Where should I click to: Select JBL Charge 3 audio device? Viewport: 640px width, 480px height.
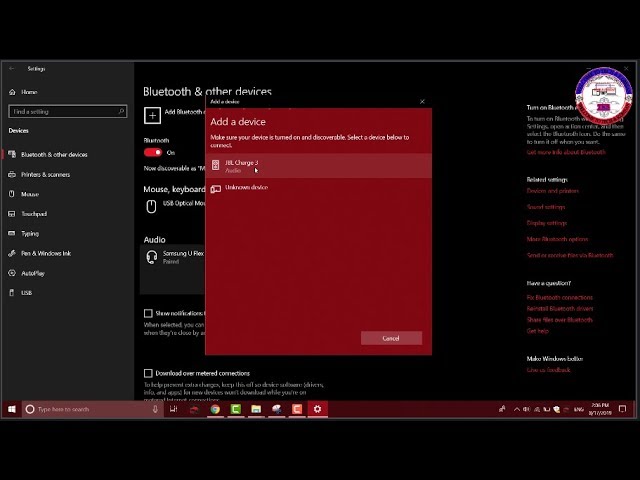(x=318, y=166)
